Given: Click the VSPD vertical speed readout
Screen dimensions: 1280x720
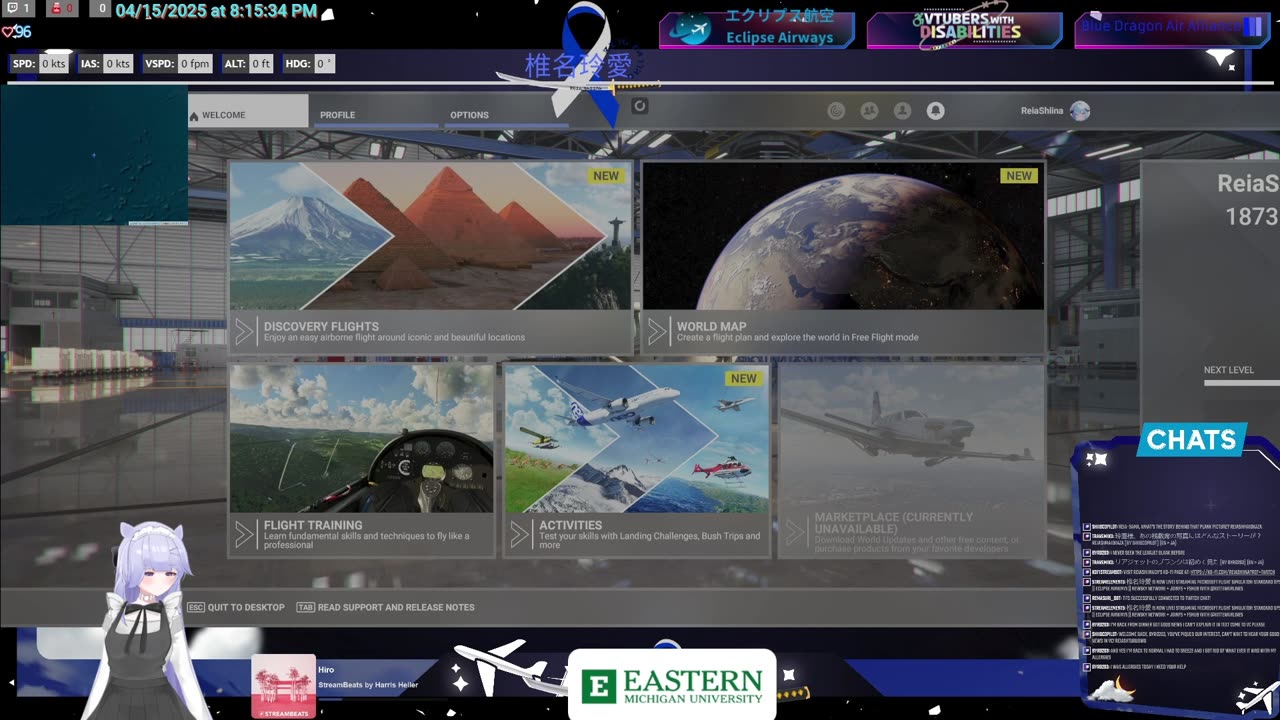Looking at the screenshot, I should coord(178,64).
